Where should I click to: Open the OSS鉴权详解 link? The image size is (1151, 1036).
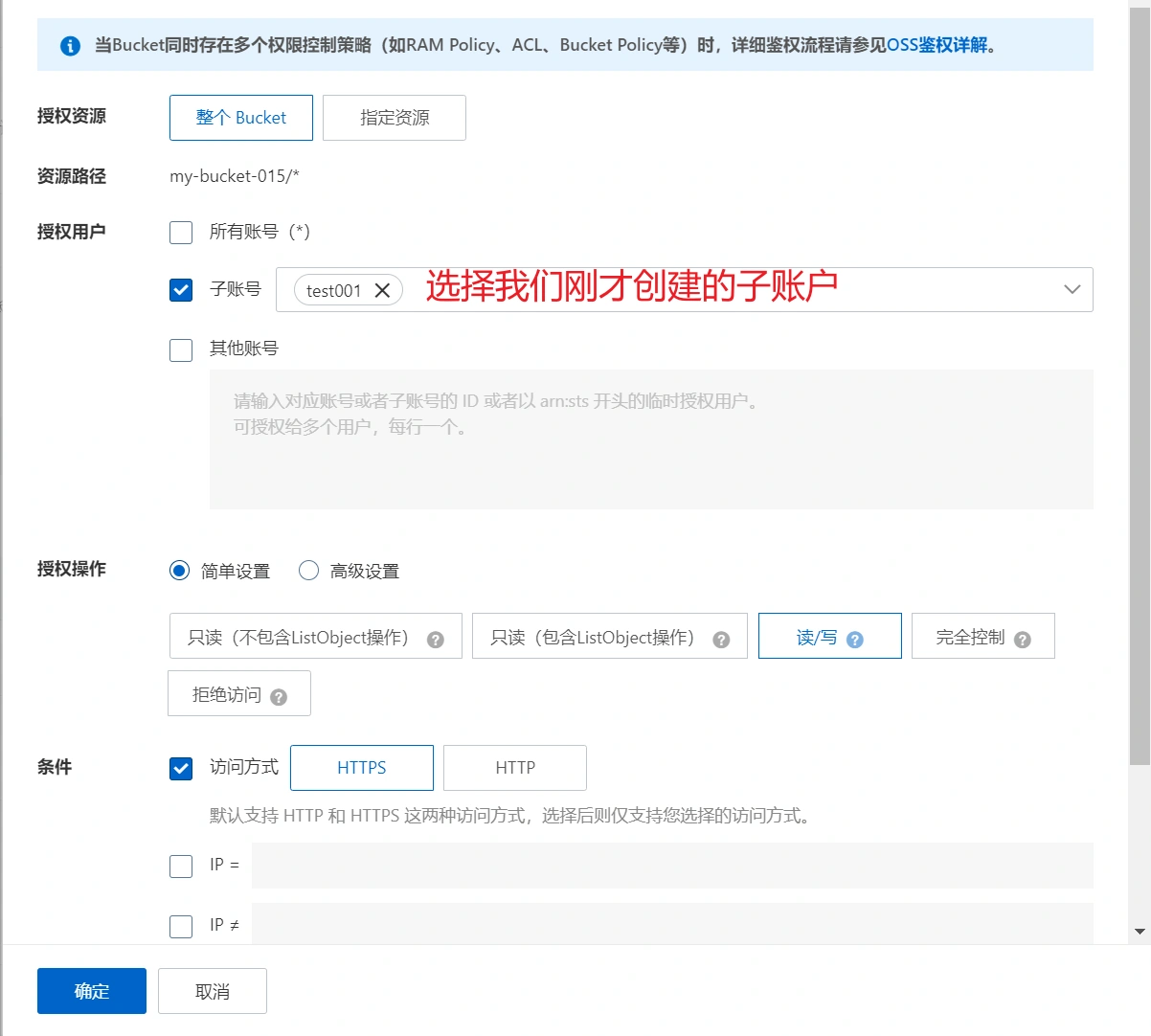[x=937, y=45]
